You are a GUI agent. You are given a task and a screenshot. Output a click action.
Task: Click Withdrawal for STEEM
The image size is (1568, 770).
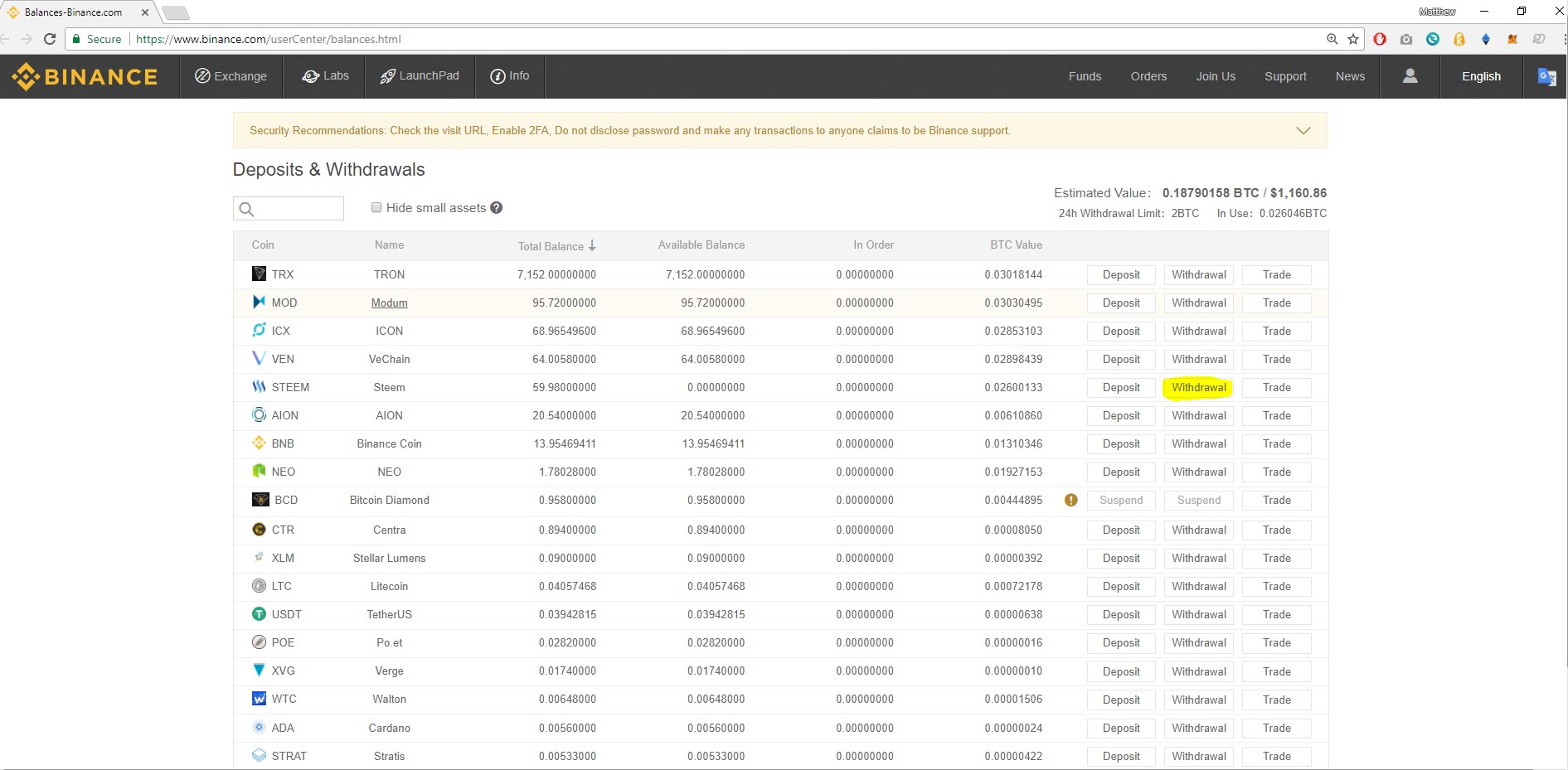[x=1199, y=387]
